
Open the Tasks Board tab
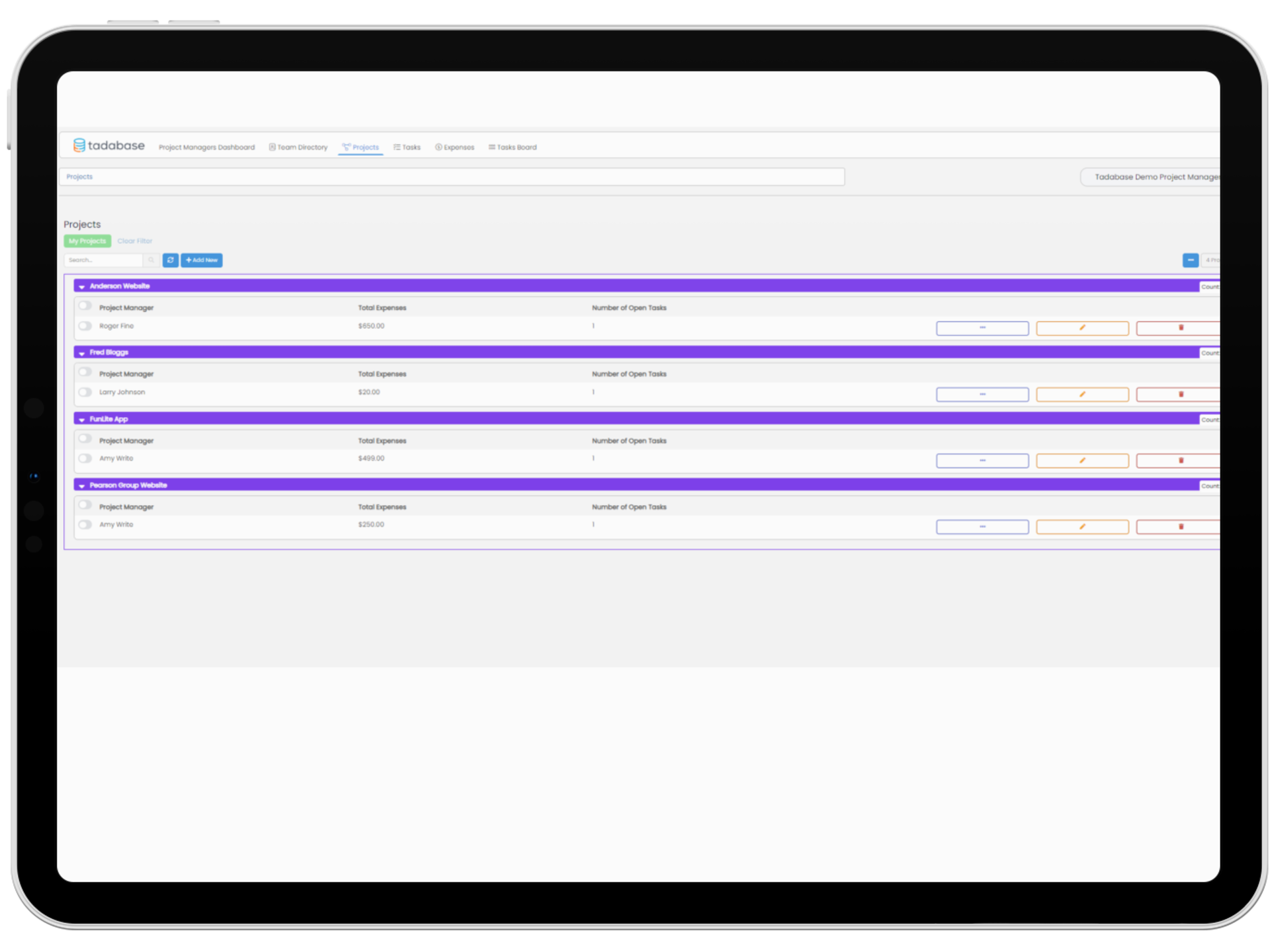point(513,147)
